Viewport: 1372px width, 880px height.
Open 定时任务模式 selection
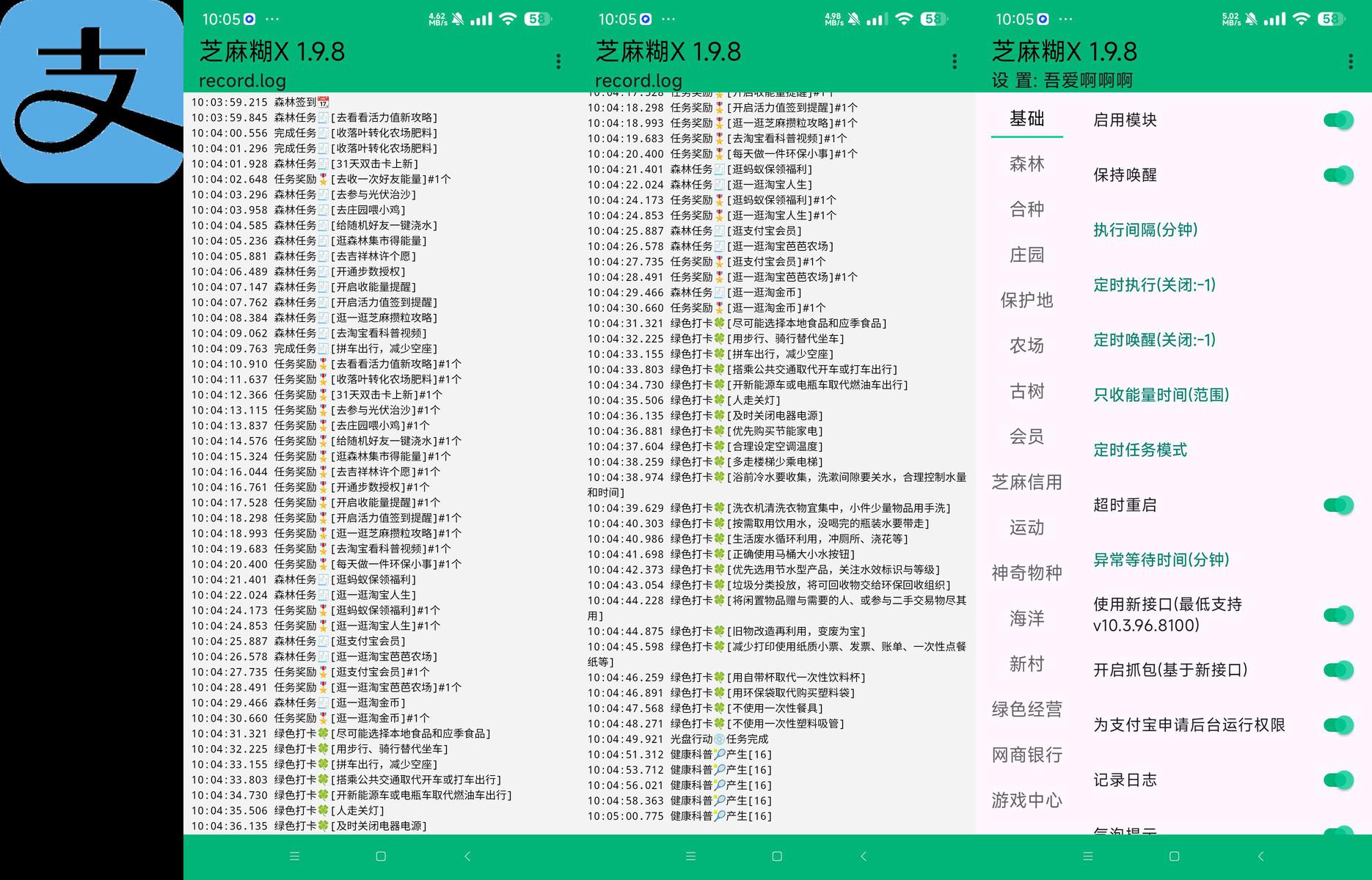tap(1140, 450)
